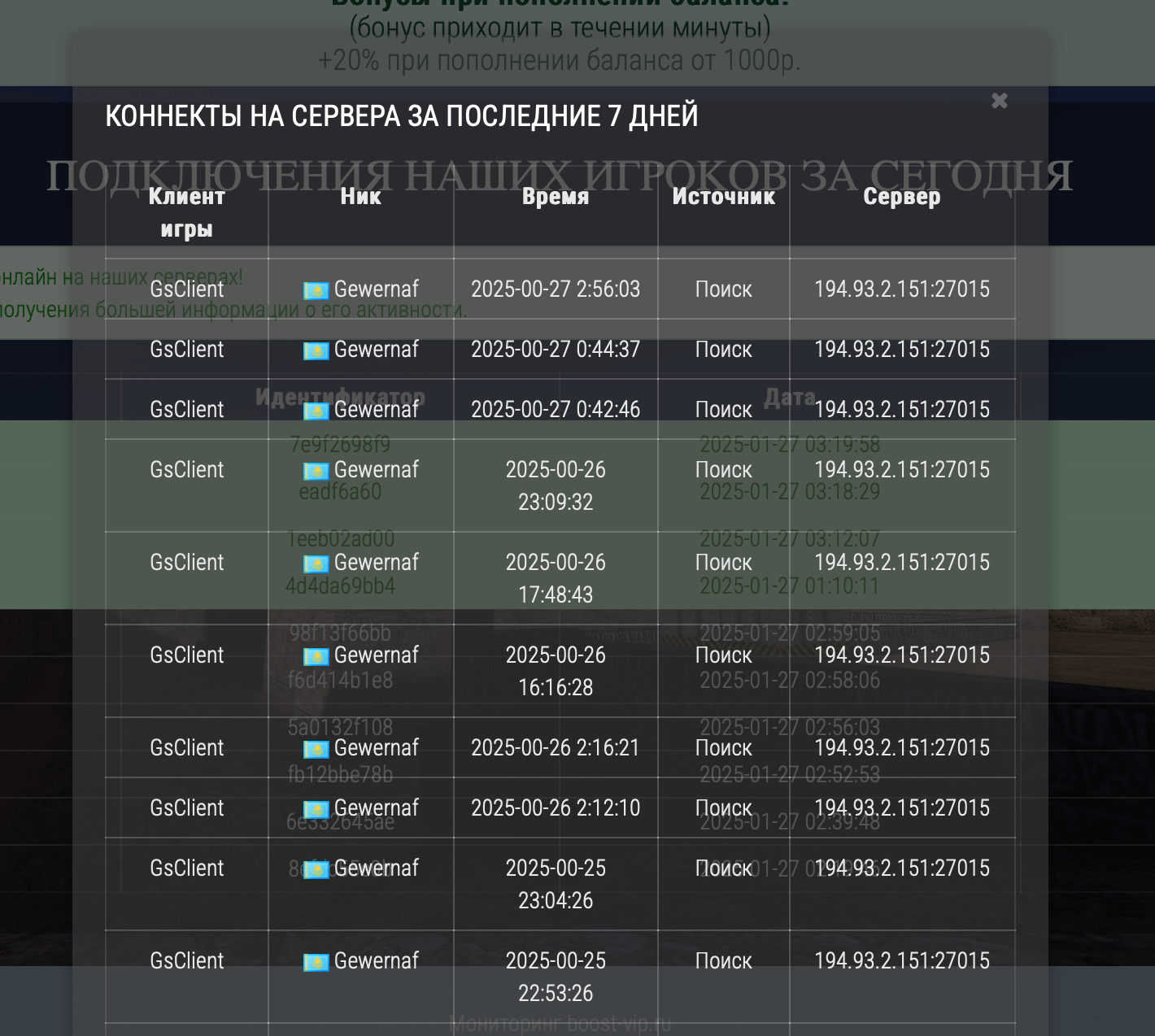The image size is (1155, 1036).
Task: Click the flag icon in the 2:12:10 row
Action: [x=316, y=809]
